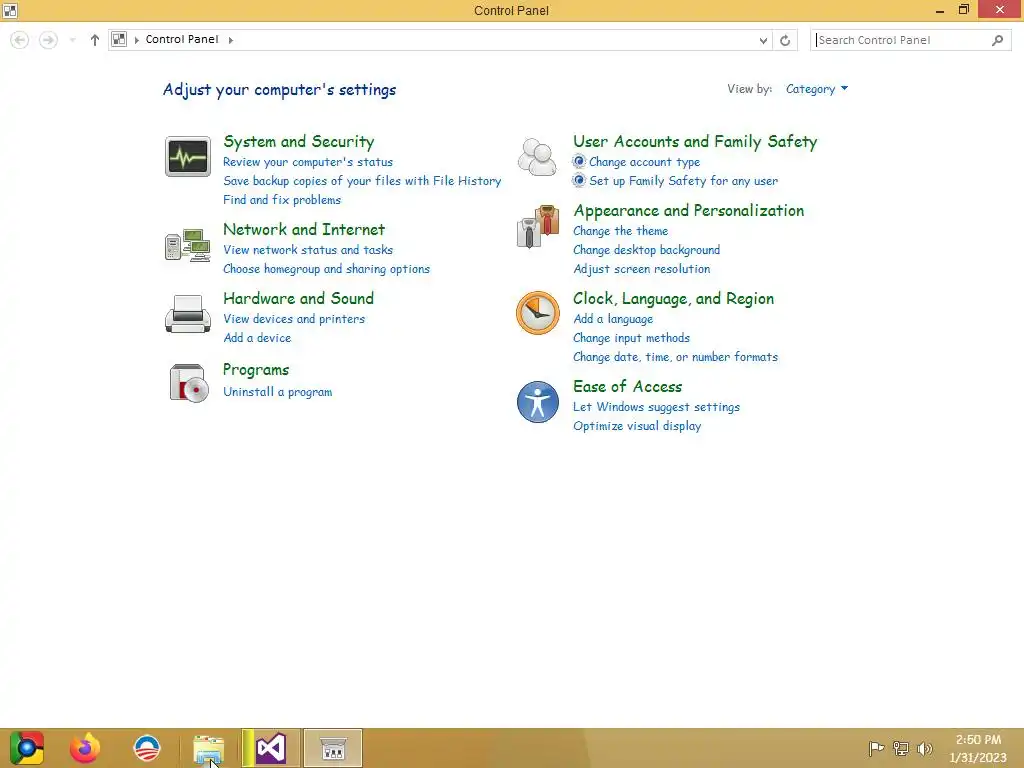Click Uninstall a program
This screenshot has height=768, width=1024.
[277, 392]
